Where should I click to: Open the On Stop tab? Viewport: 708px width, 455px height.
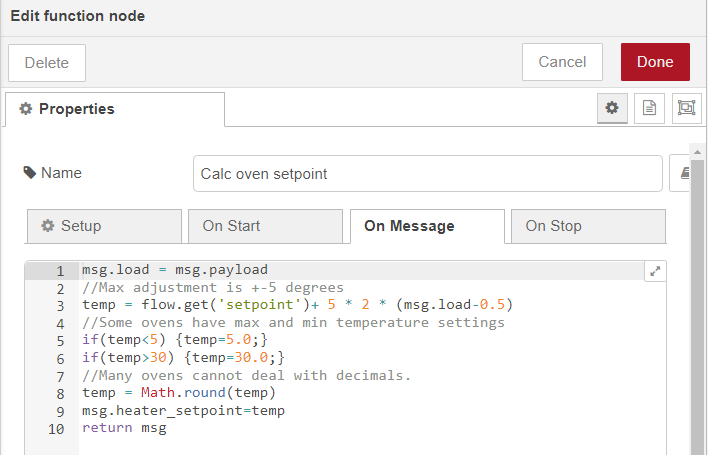[587, 226]
